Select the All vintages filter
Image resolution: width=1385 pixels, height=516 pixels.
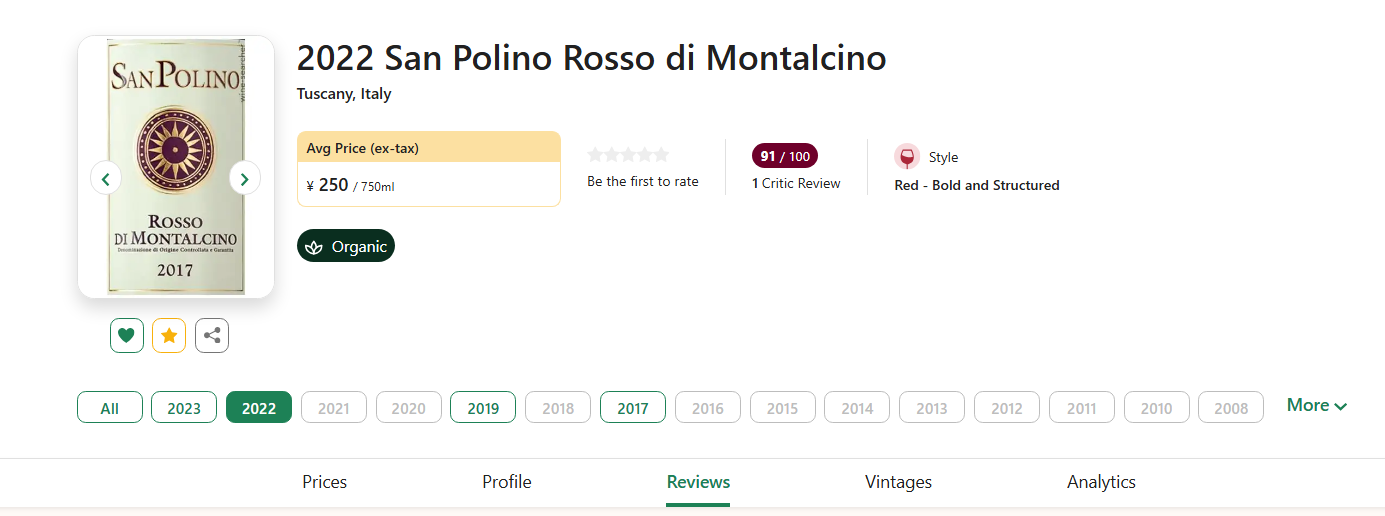[110, 407]
